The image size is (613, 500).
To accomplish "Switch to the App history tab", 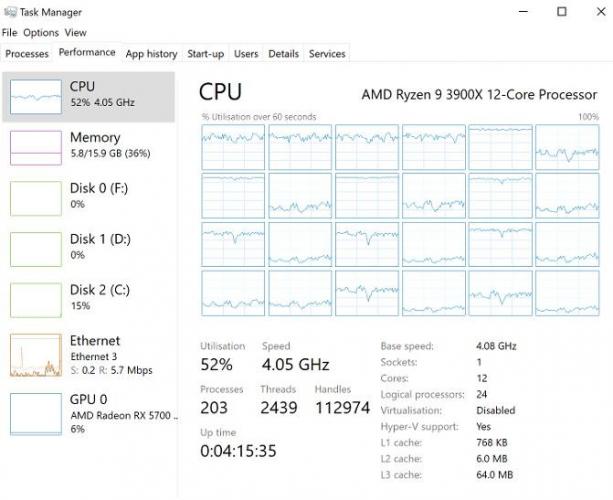I will click(151, 54).
